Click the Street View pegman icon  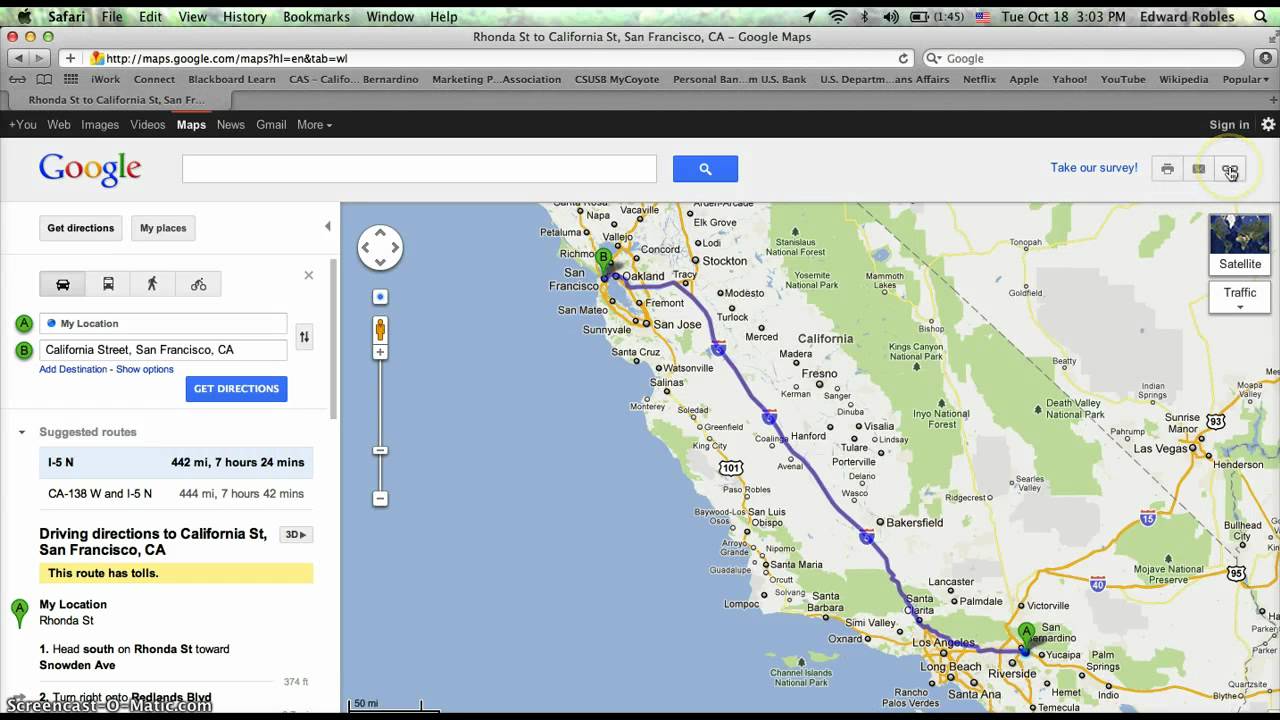tap(380, 329)
